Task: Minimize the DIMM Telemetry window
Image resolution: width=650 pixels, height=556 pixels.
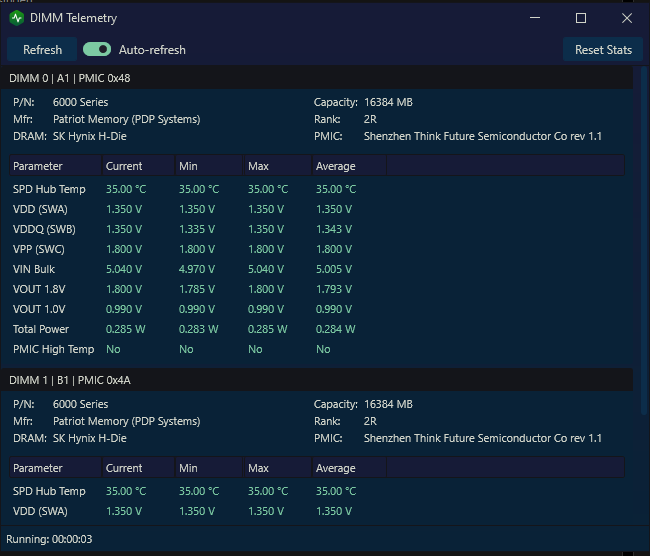Action: (535, 18)
